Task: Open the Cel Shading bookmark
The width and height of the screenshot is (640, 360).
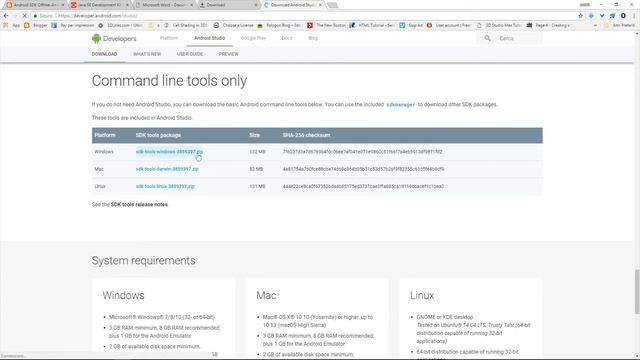Action: point(186,25)
